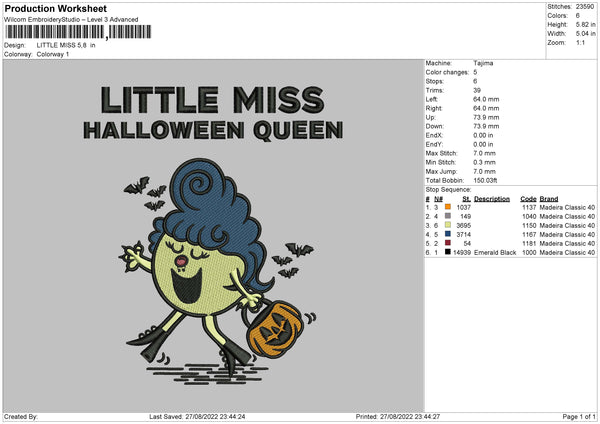Click the 'Emerald Black' description
600x424 pixels.
pyautogui.click(x=495, y=253)
